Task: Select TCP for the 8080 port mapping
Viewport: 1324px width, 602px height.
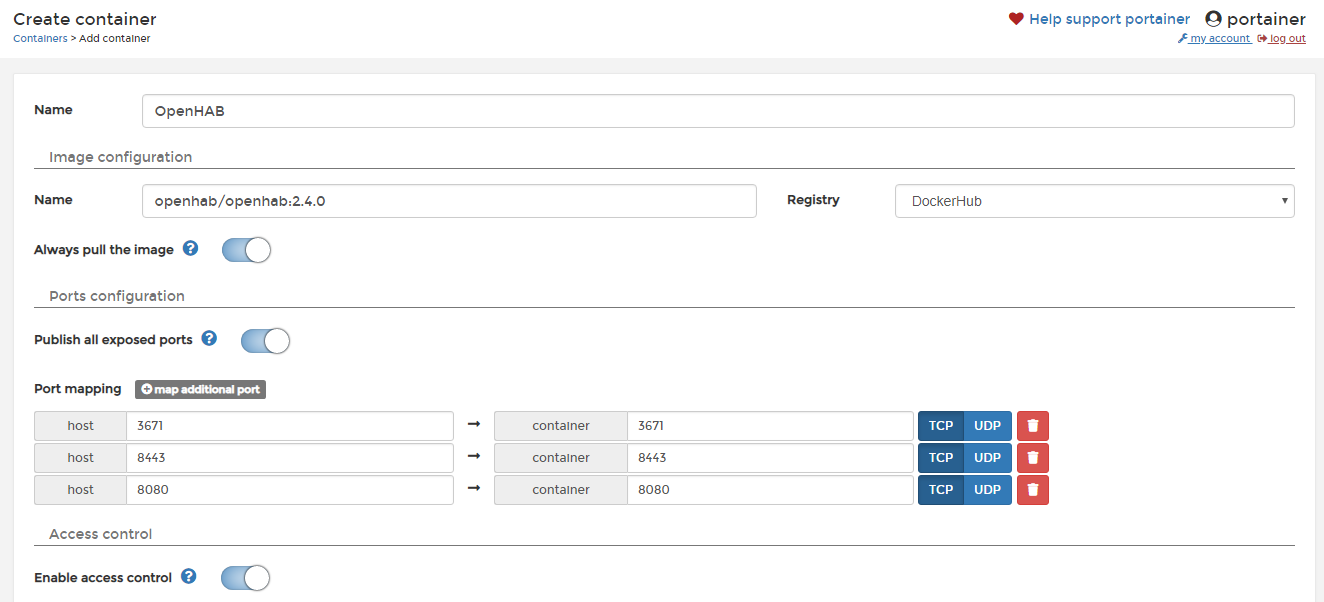Action: (x=941, y=490)
